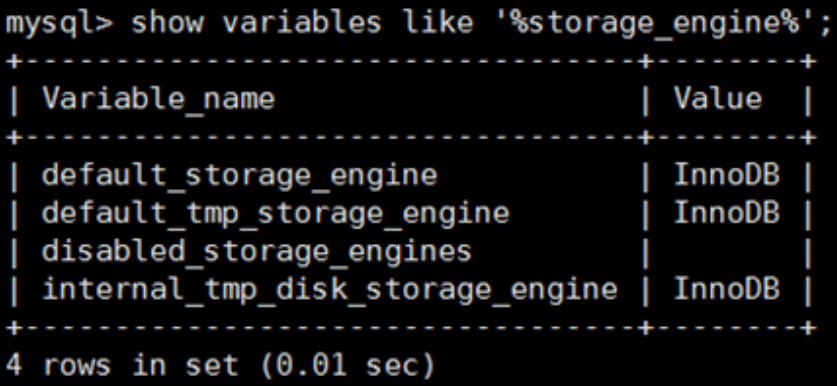
Task: Click the InnoDB value for default_tmp_storage_engine
Action: point(727,213)
